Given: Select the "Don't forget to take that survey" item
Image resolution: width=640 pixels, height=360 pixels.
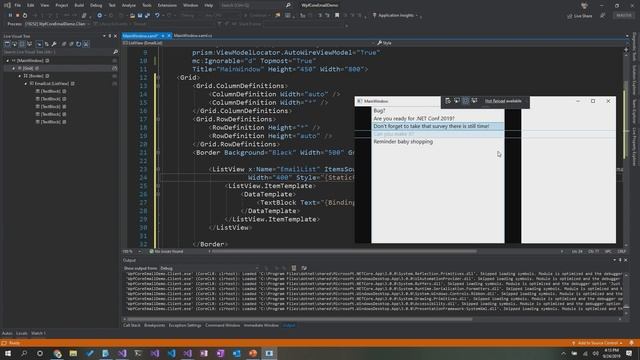Looking at the screenshot, I should [438, 126].
